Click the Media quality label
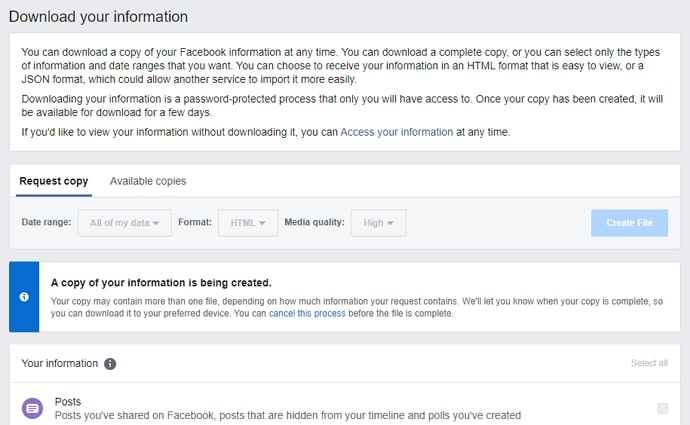690x425 pixels. point(315,222)
